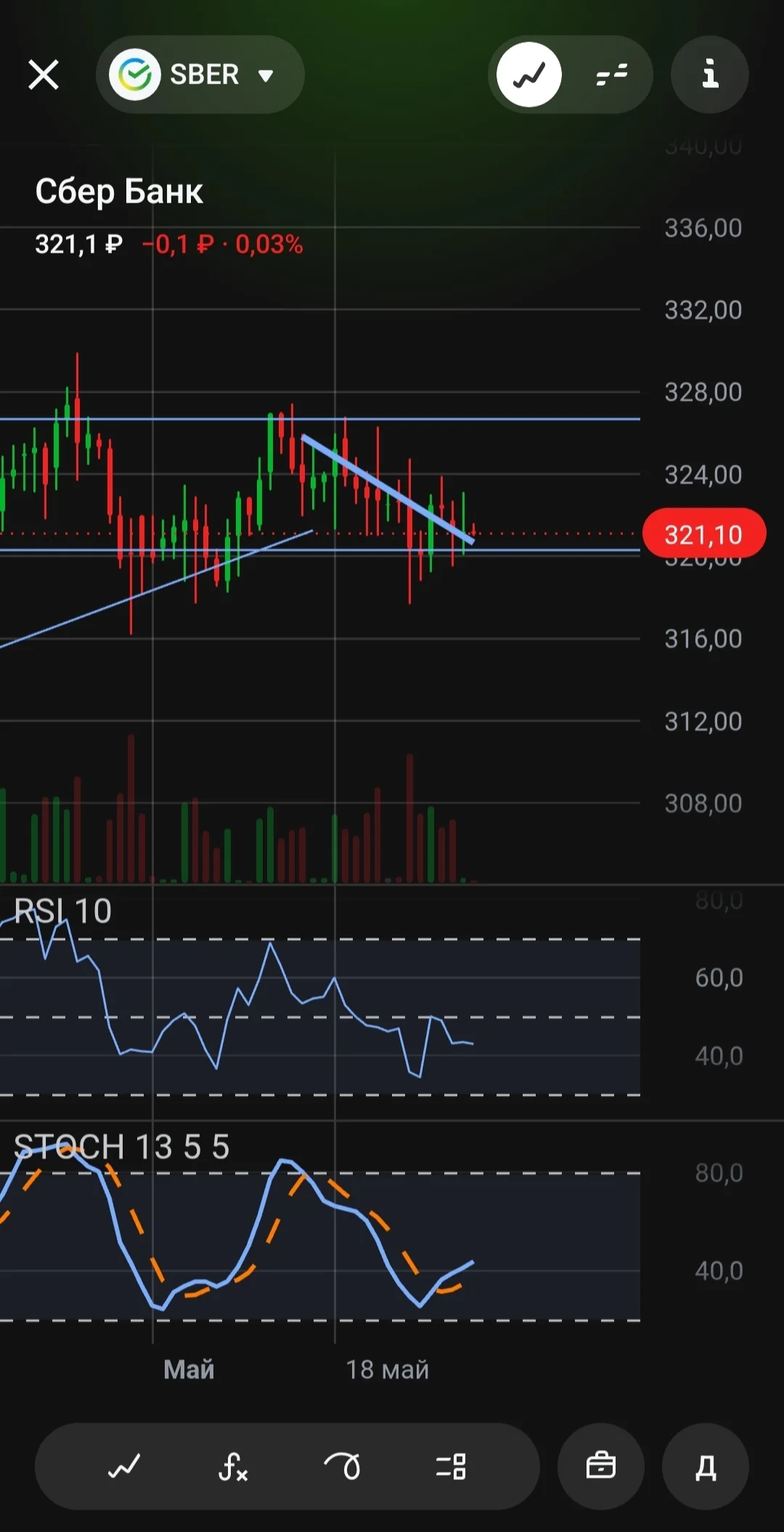Switch to the line chart mode toggle
Image resolution: width=784 pixels, height=1532 pixels.
tap(529, 75)
